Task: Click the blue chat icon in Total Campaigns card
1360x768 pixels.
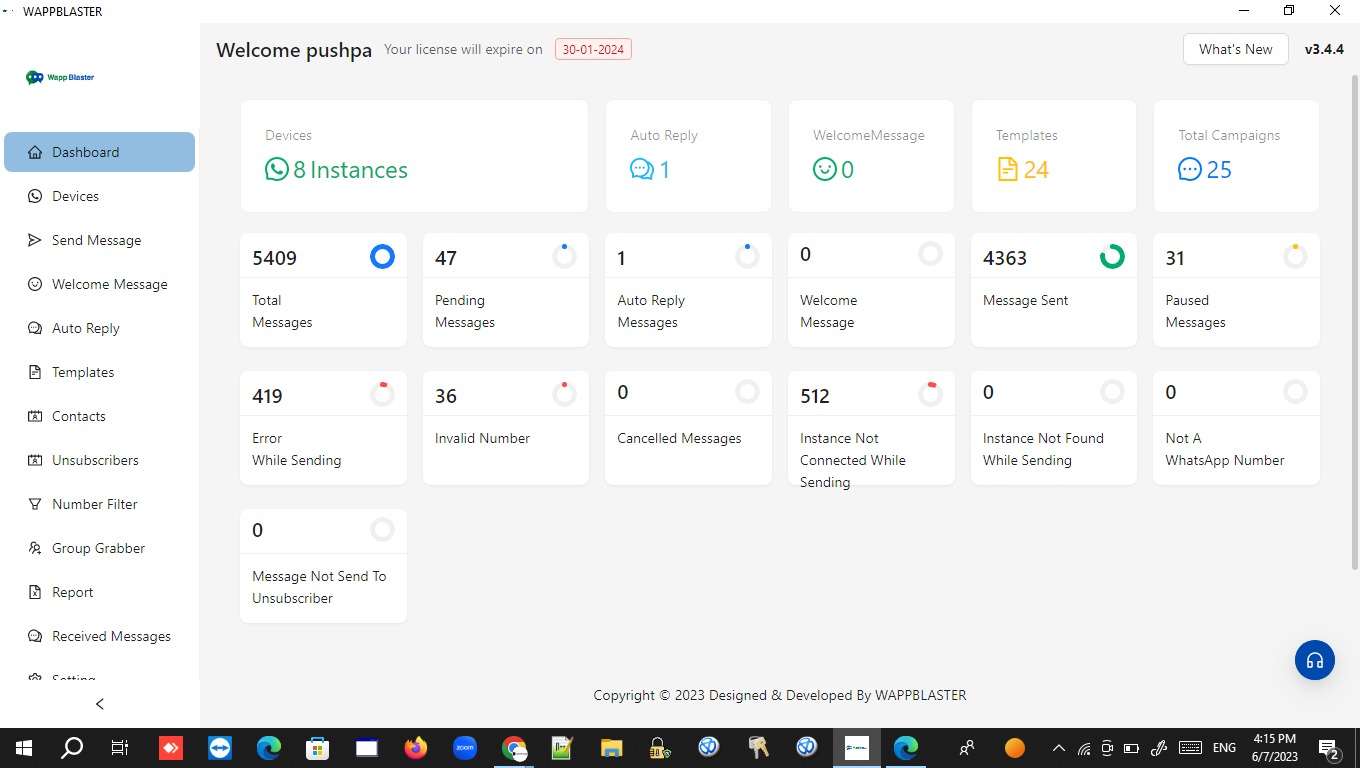Action: (1190, 169)
